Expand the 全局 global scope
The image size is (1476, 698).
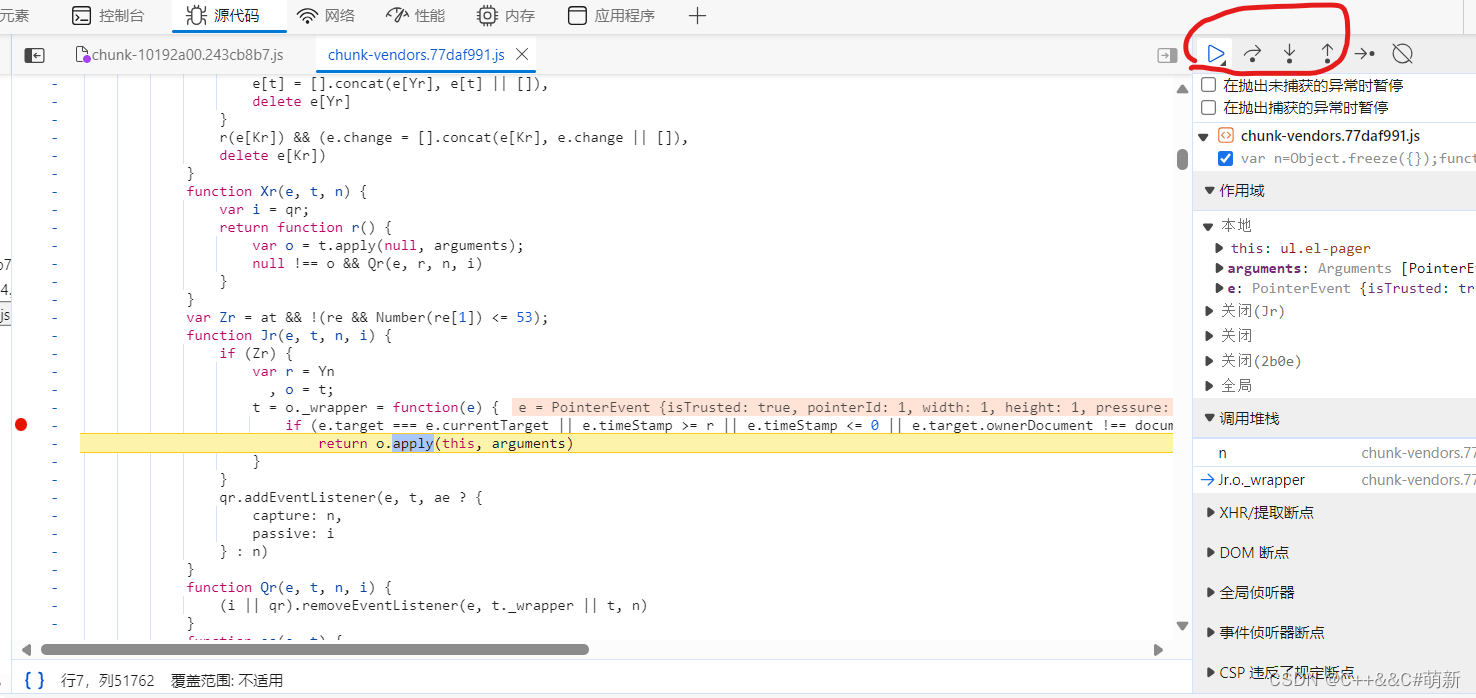[x=1209, y=385]
